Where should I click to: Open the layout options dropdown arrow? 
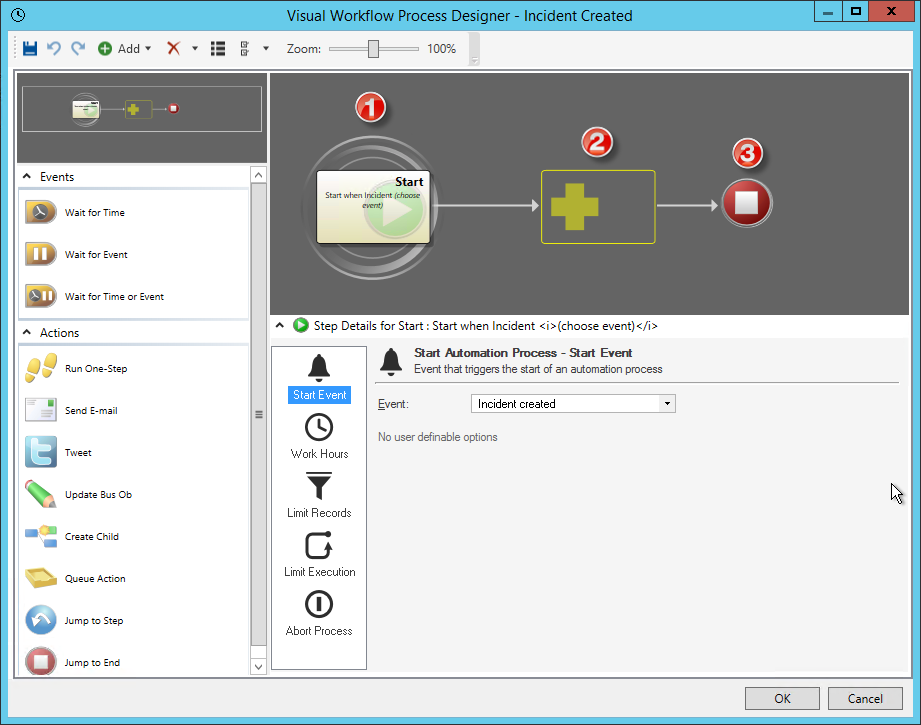266,49
